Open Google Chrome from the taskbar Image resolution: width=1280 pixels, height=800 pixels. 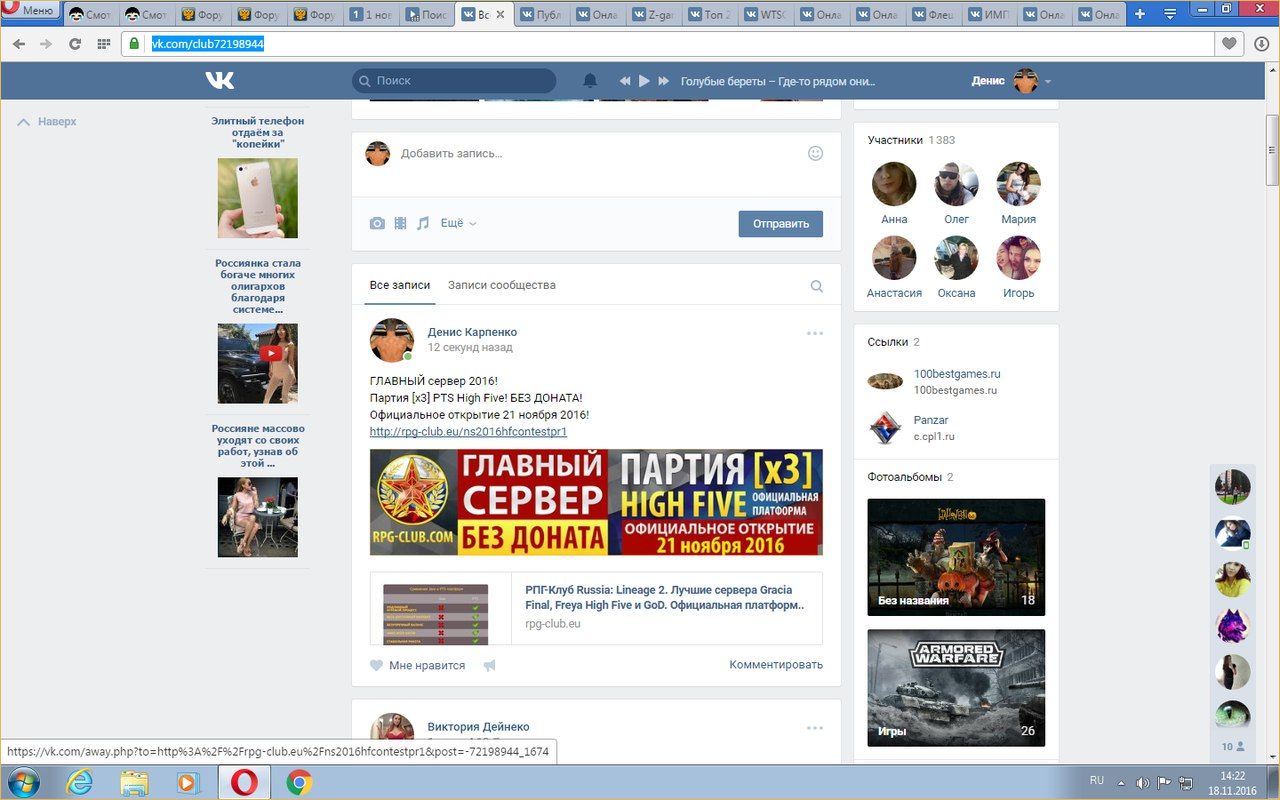(x=299, y=782)
